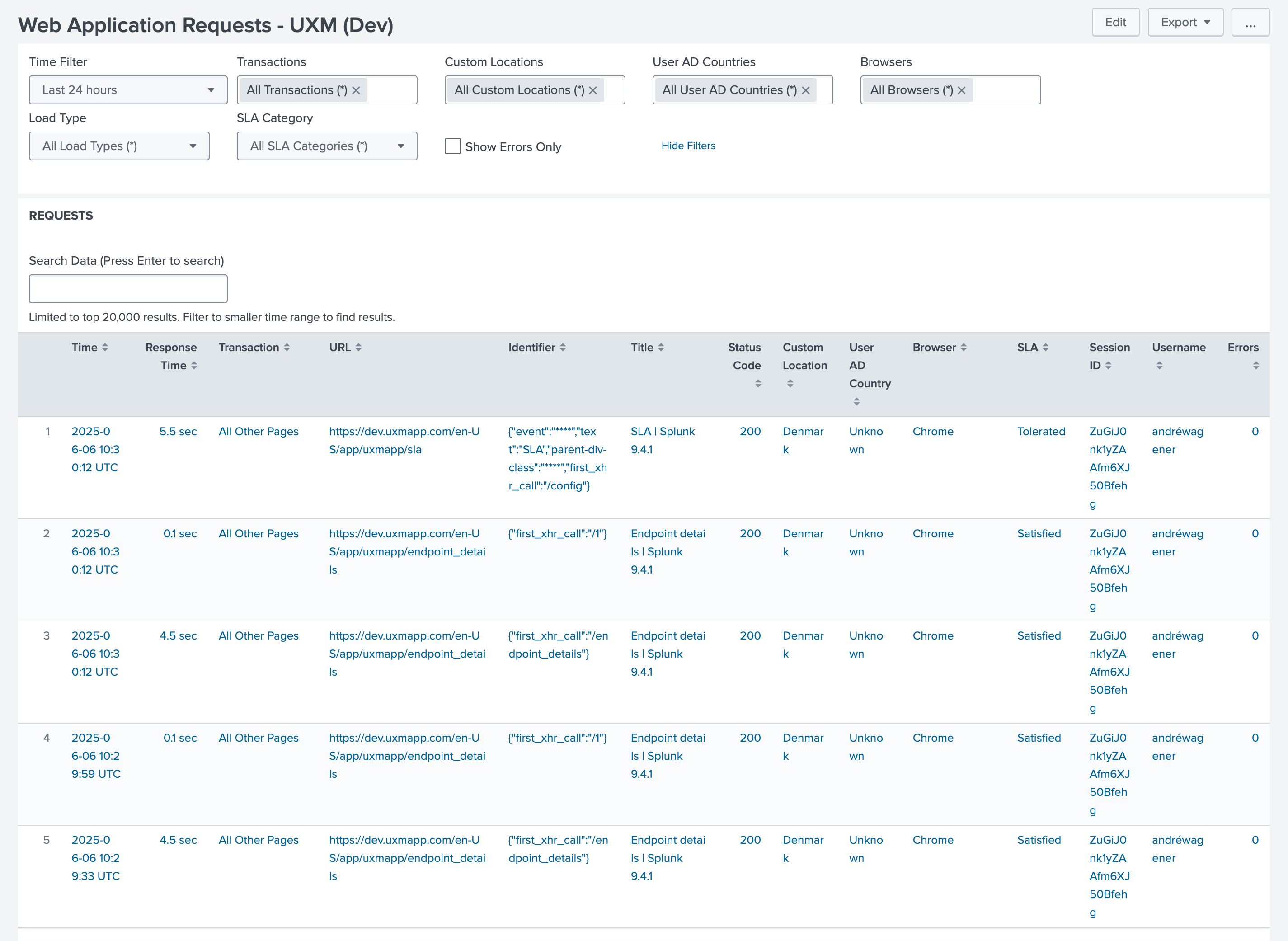This screenshot has width=1288, height=941.
Task: Open the All SLA Categories dropdown
Action: click(x=327, y=146)
